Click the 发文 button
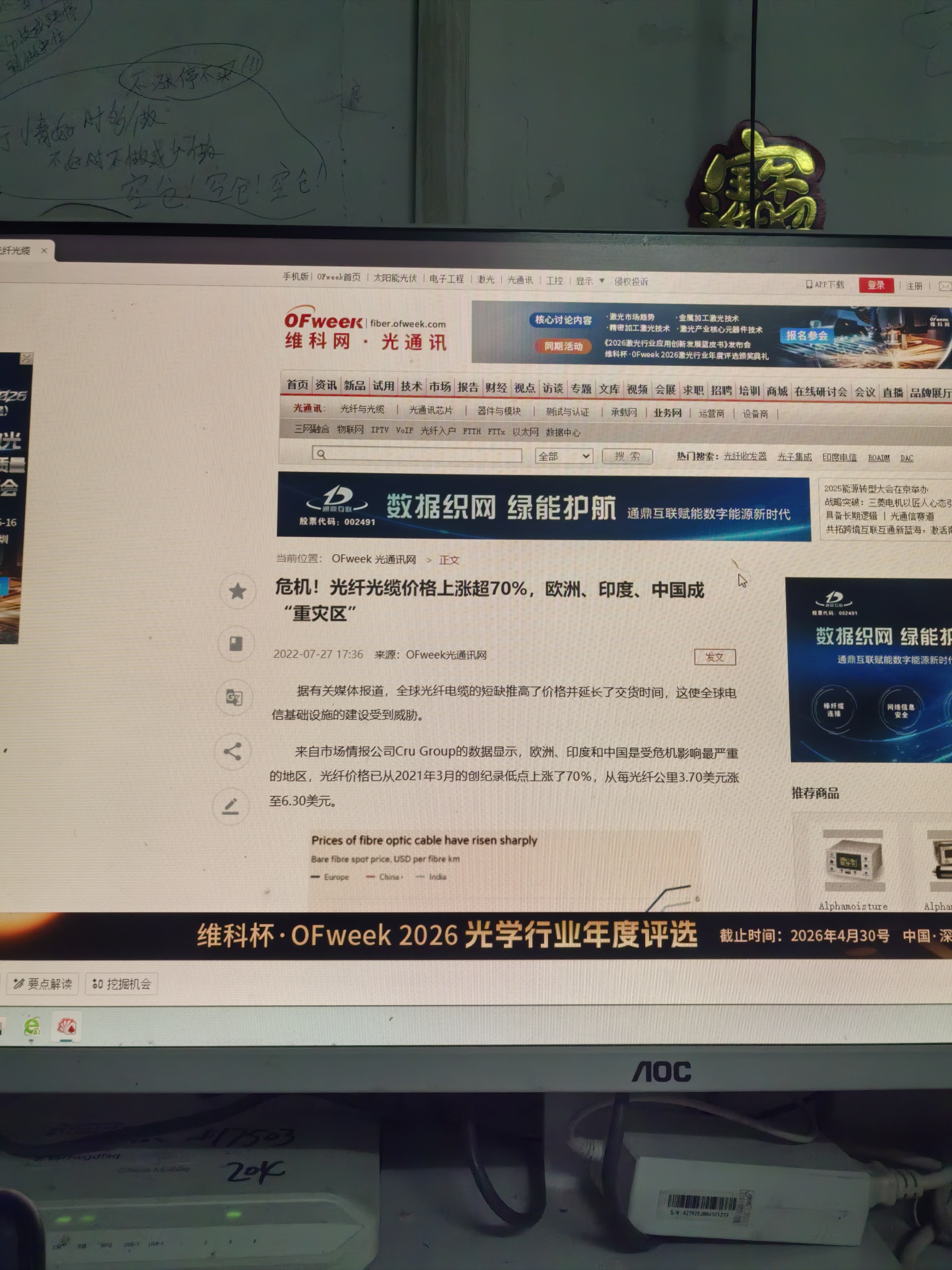This screenshot has width=952, height=1270. coord(715,657)
